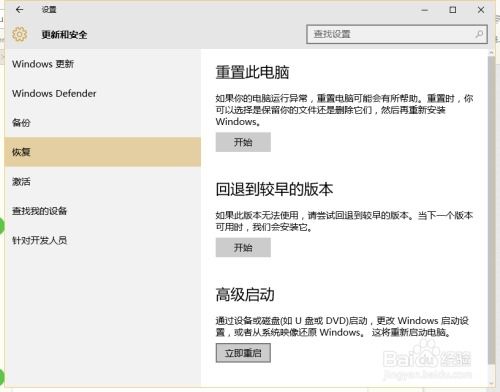This screenshot has height=392, width=500.
Task: Click the 立即重启 button
Action: tap(243, 353)
